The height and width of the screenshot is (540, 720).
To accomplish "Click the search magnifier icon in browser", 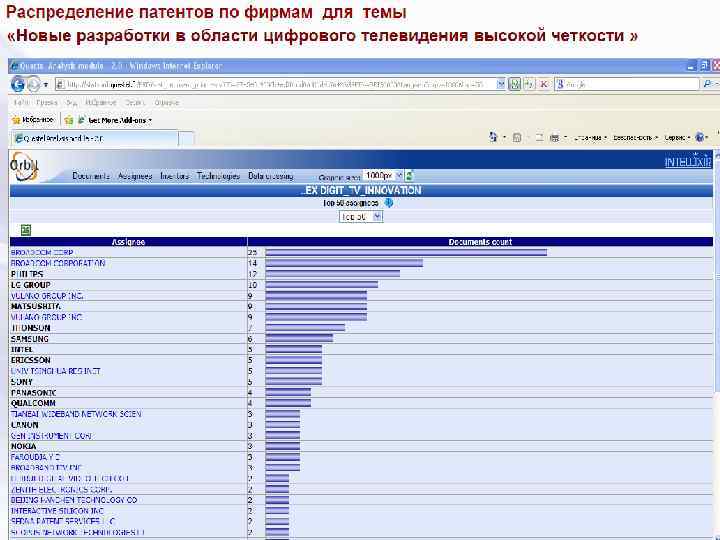I will (x=707, y=84).
